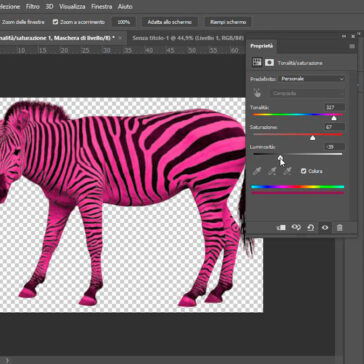Open the Aiuto menu

[x=125, y=6]
